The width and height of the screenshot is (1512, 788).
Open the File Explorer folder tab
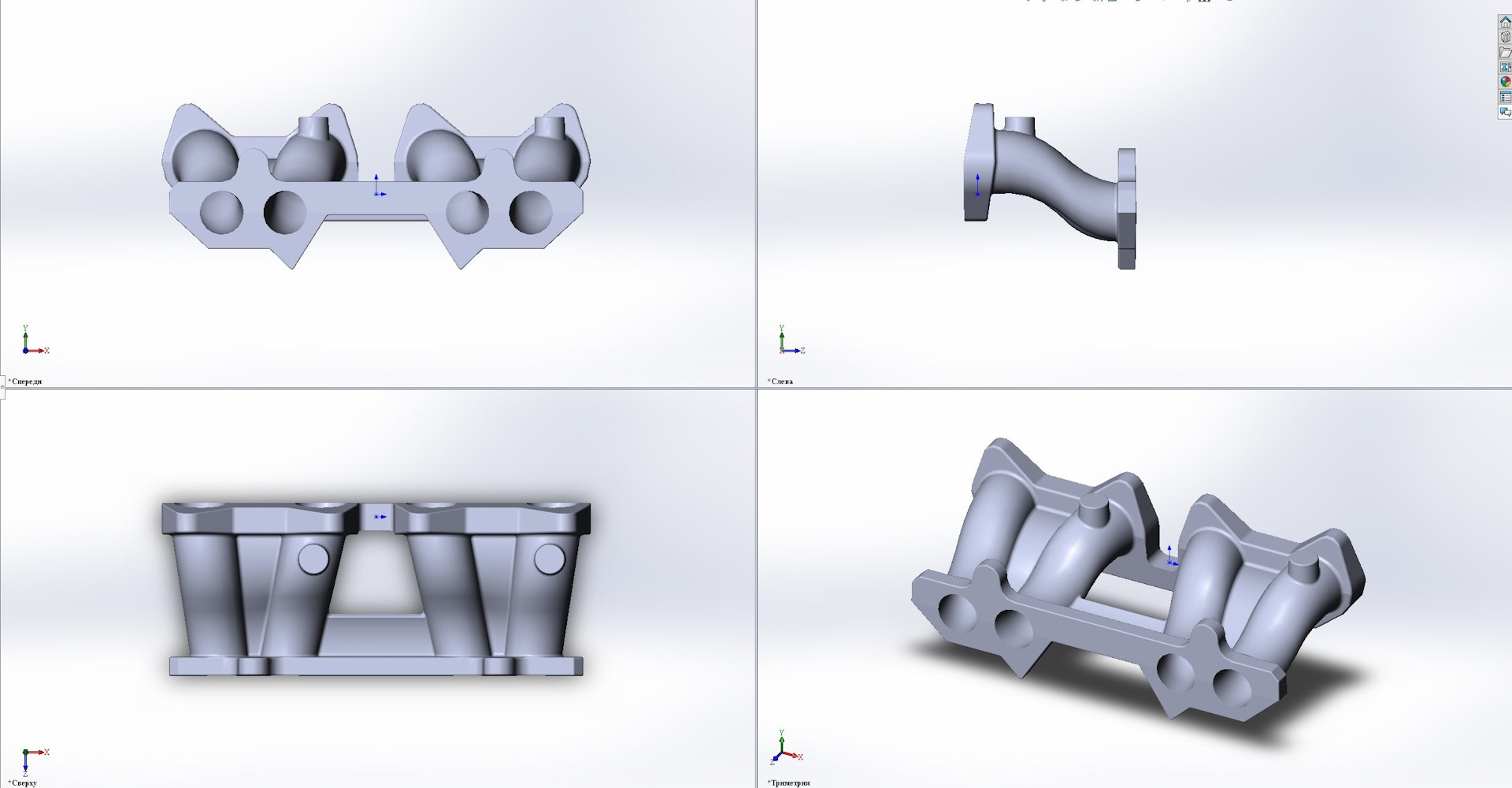1505,52
